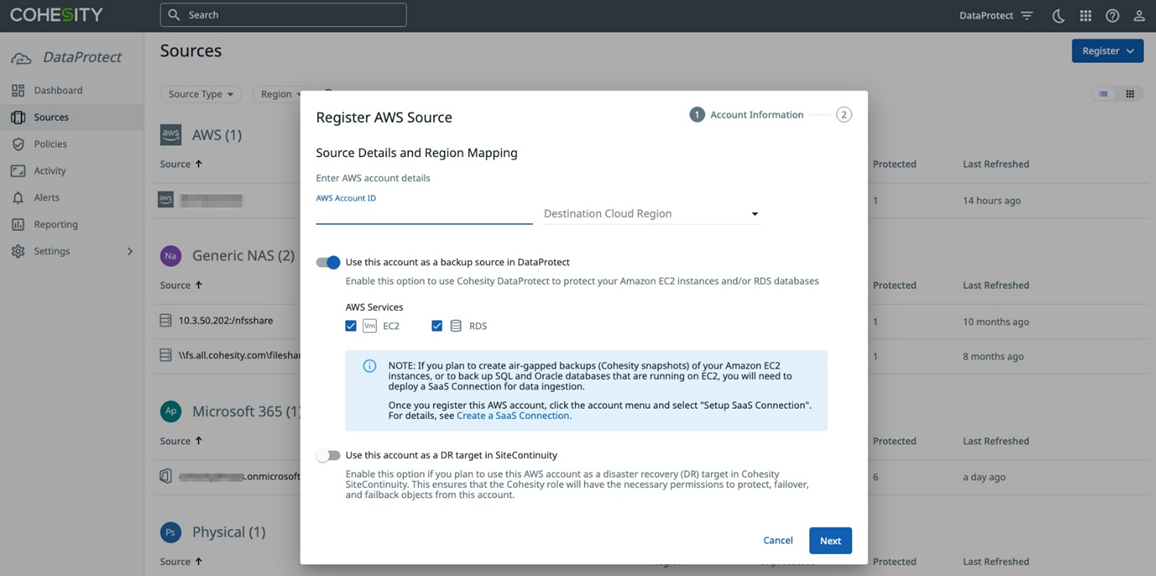Image resolution: width=1156 pixels, height=576 pixels.
Task: Open Dashboard in the sidebar
Action: tap(72, 91)
